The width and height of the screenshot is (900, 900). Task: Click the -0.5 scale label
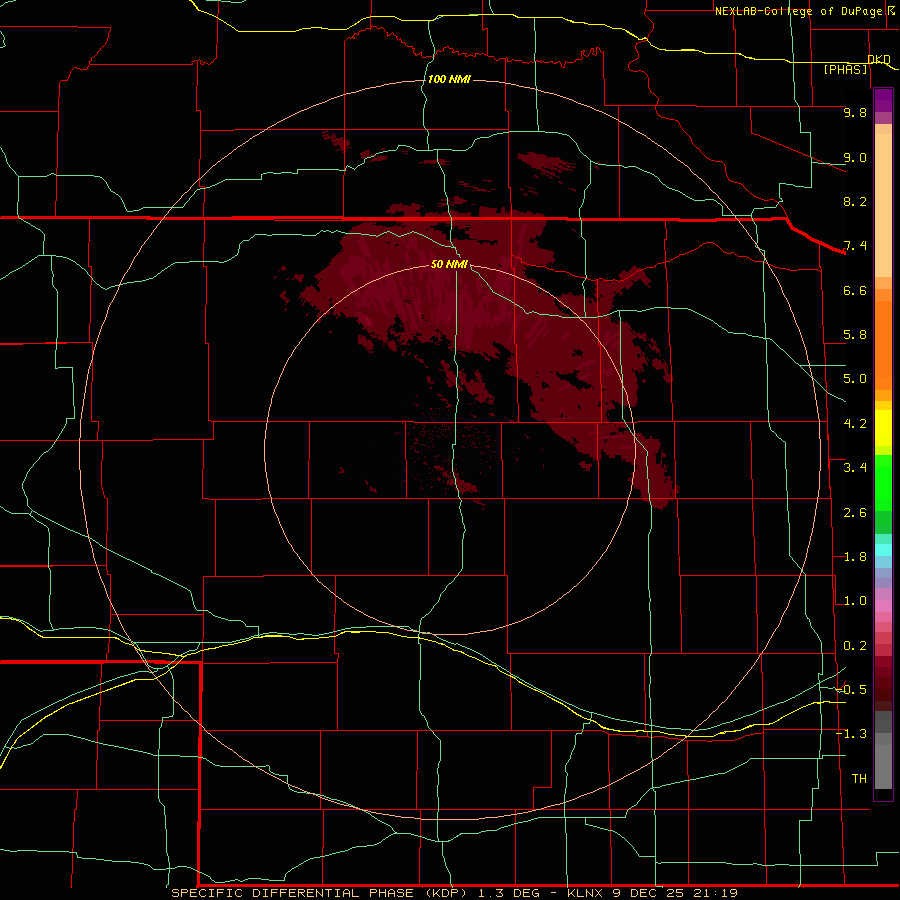[851, 690]
